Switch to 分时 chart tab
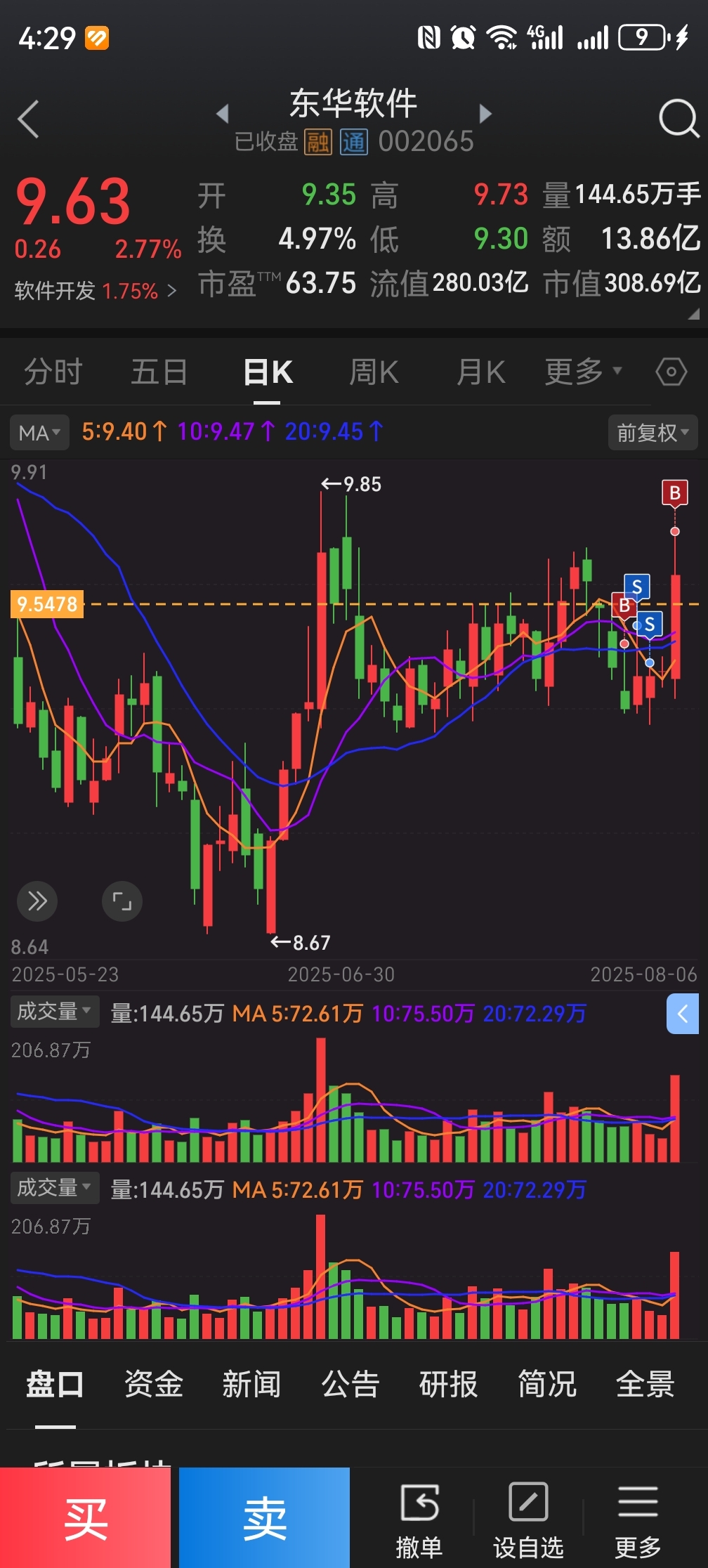Viewport: 708px width, 1568px height. (53, 372)
